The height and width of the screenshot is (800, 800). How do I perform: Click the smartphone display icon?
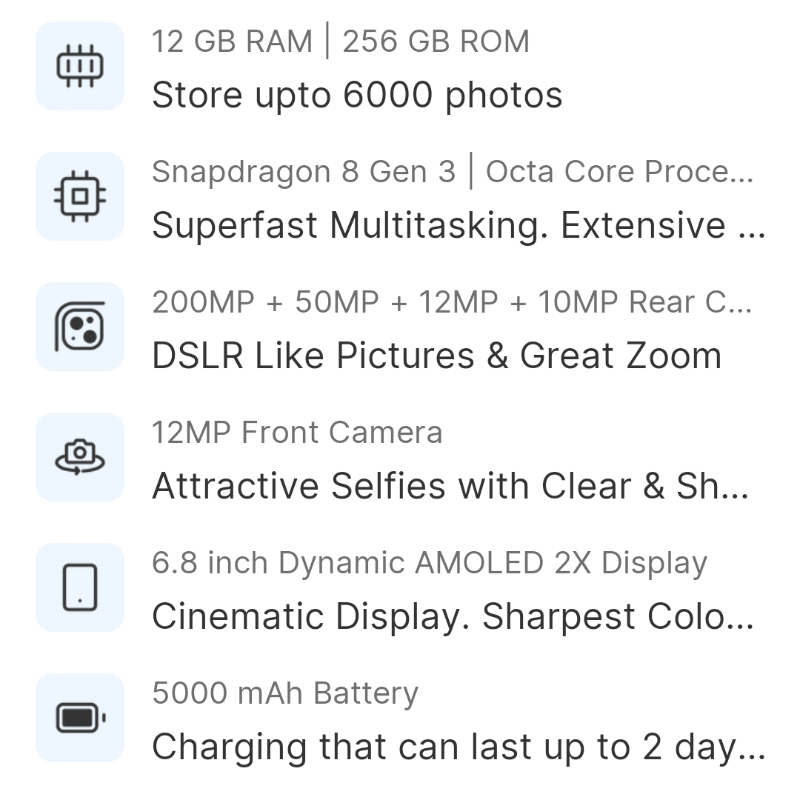pyautogui.click(x=80, y=587)
